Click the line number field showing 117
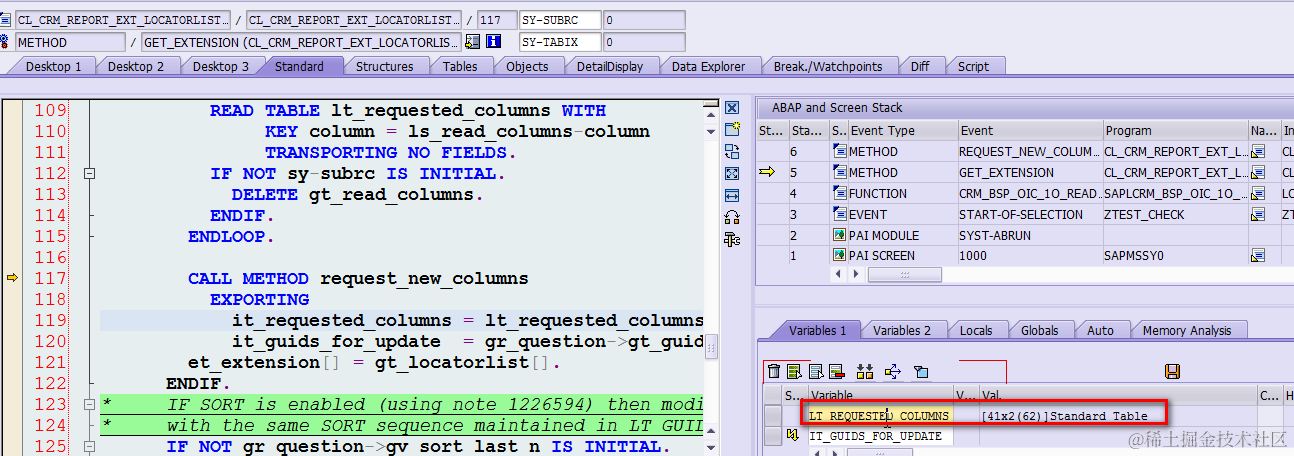This screenshot has height=456, width=1294. click(x=497, y=20)
